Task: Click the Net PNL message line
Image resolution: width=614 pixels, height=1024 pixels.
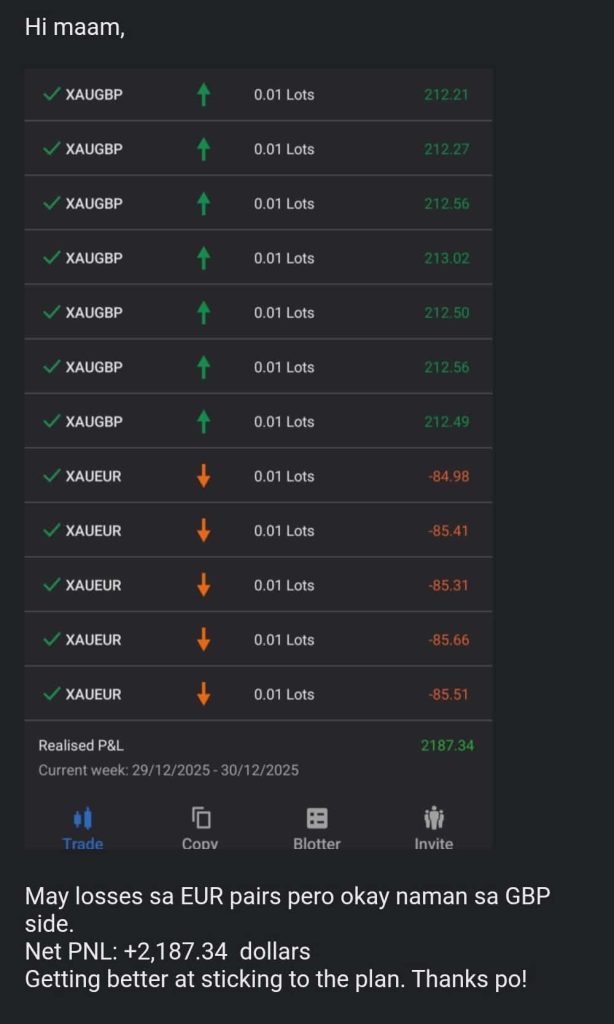Action: click(168, 951)
